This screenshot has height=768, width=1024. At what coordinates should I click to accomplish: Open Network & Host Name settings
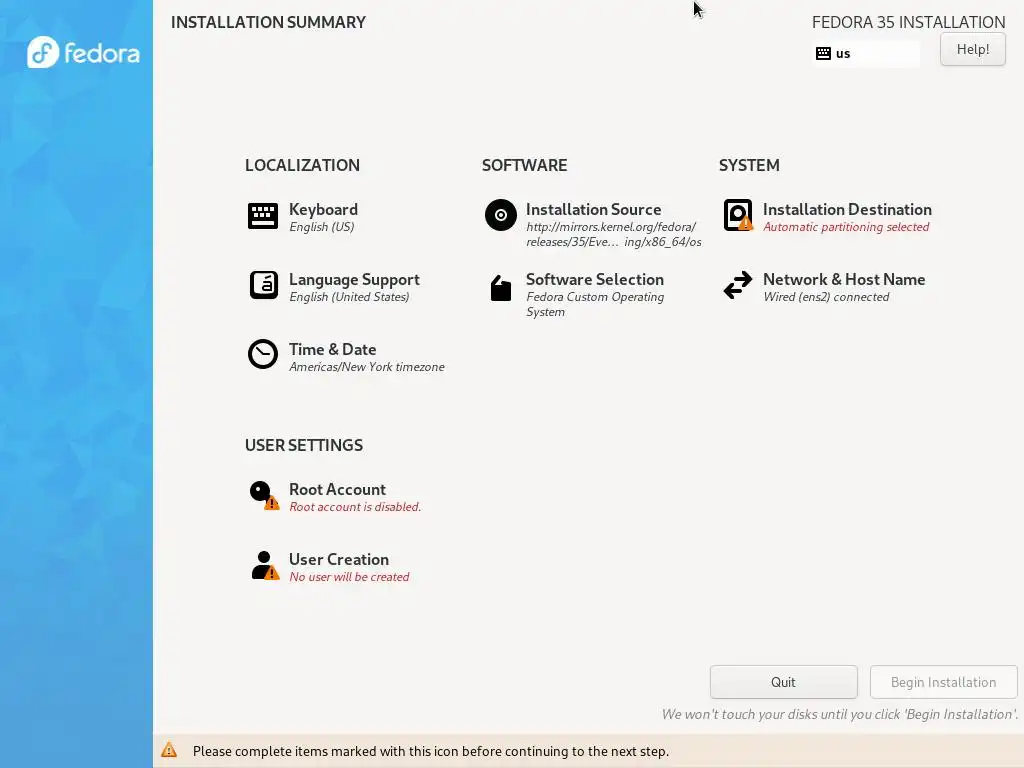click(x=844, y=280)
